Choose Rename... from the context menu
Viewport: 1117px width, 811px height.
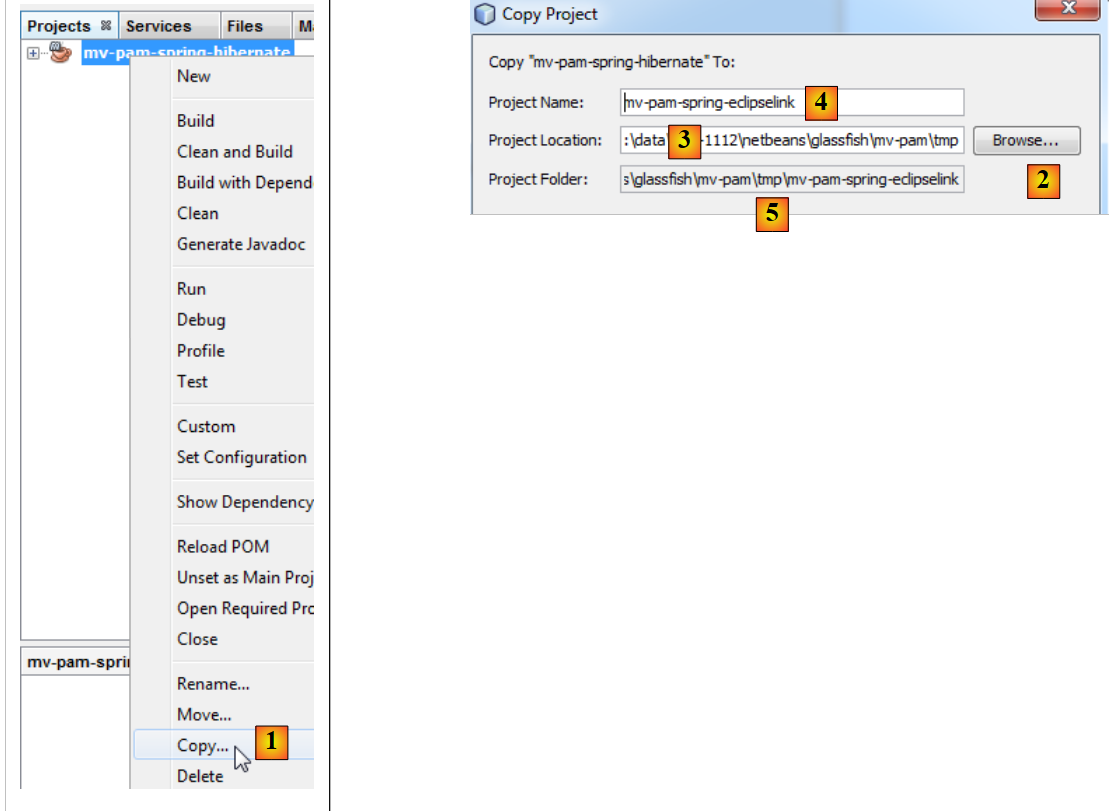(x=213, y=684)
